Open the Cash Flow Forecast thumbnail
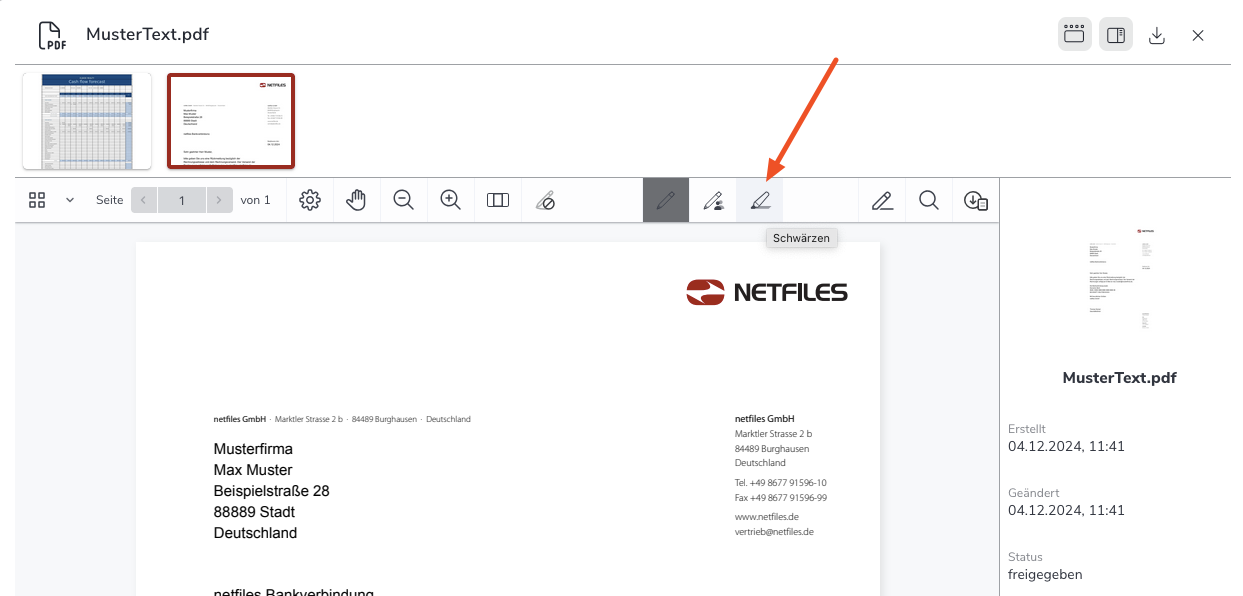The width and height of the screenshot is (1243, 596). (x=87, y=121)
